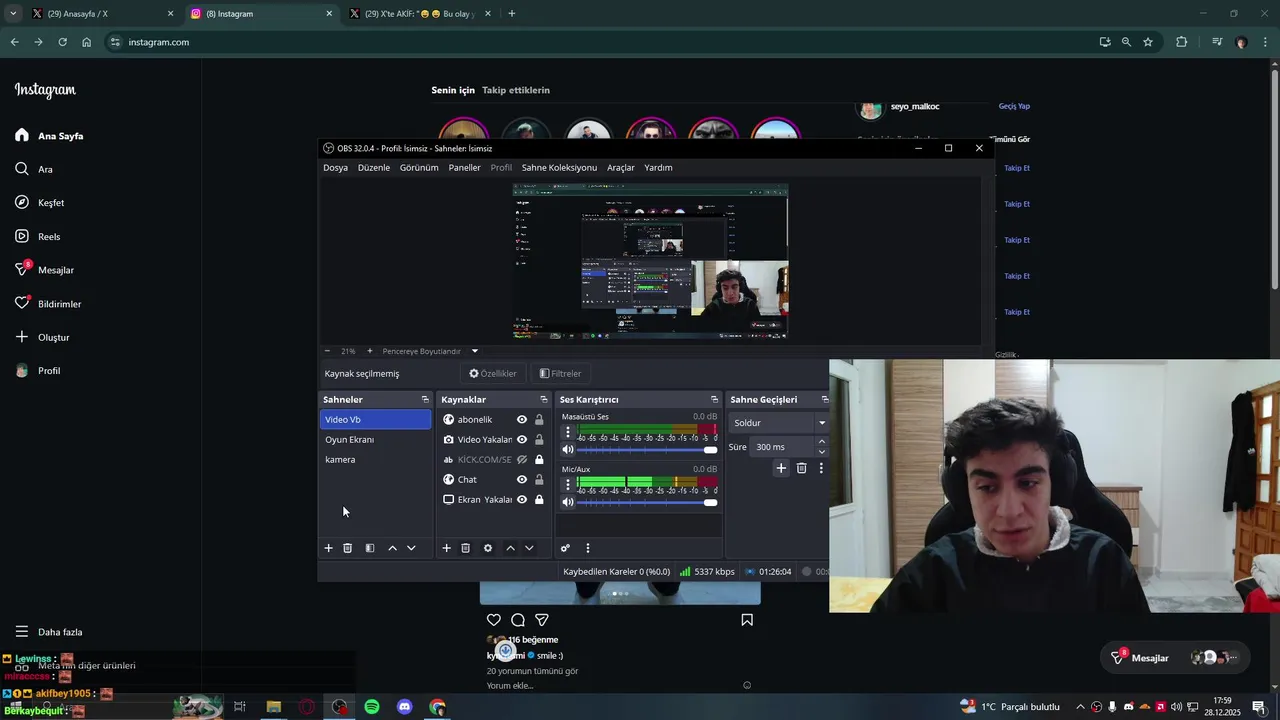Click the Özellikler button in OBS

point(493,373)
